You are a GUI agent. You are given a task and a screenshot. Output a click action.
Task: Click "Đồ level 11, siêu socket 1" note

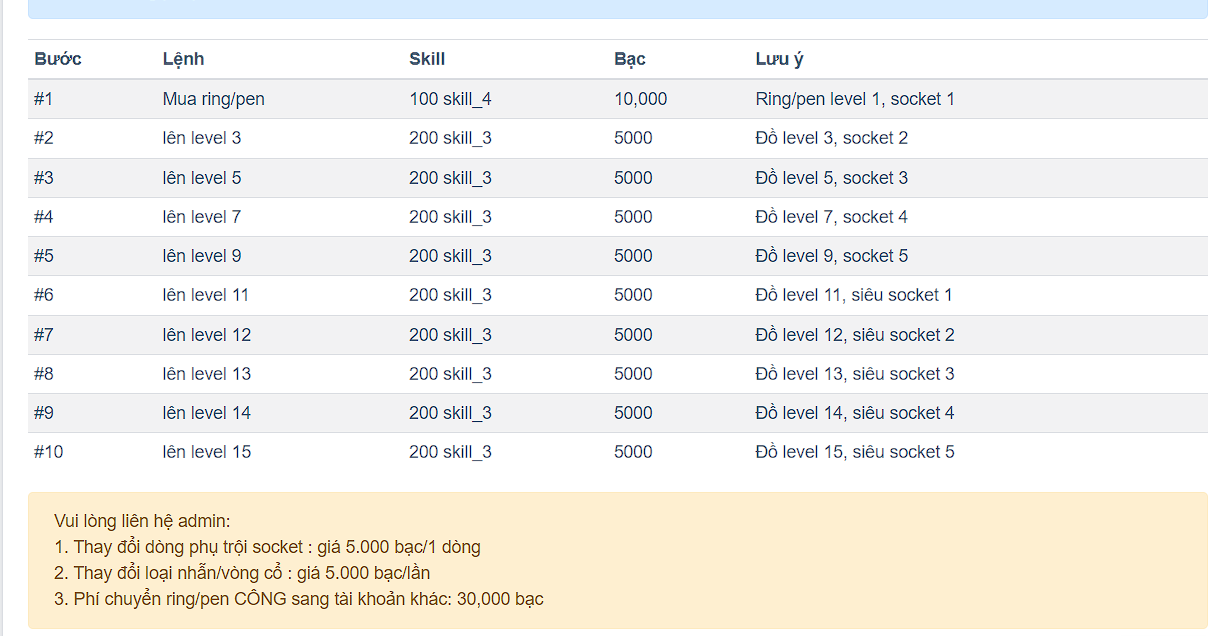(853, 295)
